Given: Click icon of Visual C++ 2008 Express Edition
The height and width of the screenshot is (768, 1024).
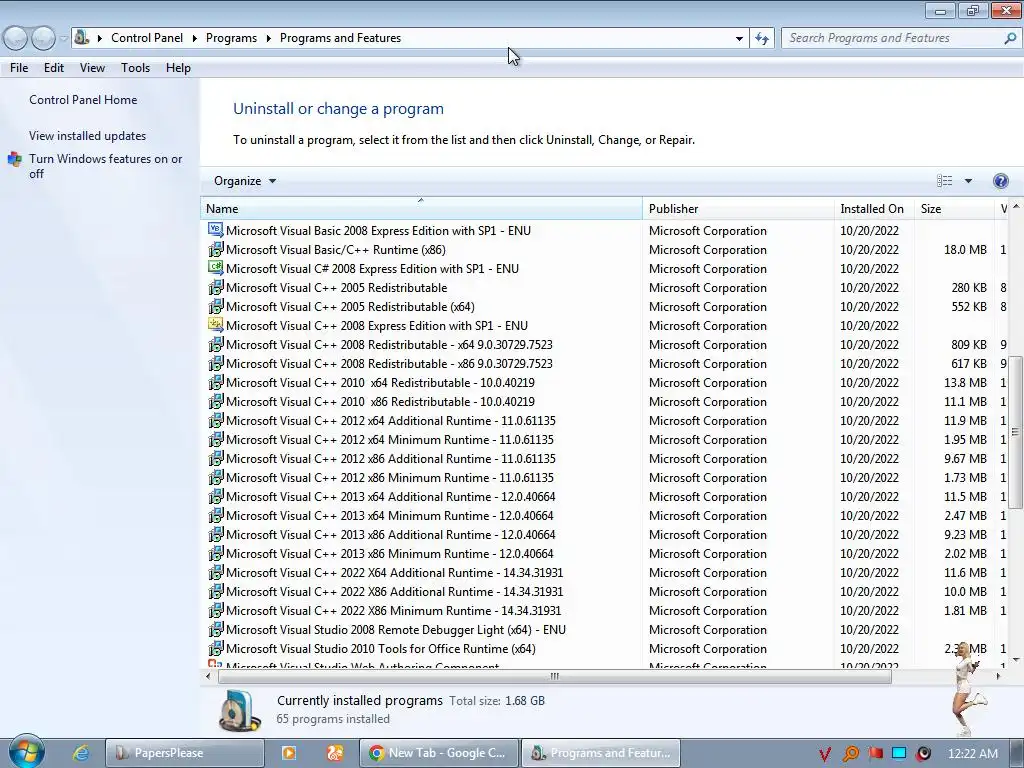Looking at the screenshot, I should tap(215, 325).
